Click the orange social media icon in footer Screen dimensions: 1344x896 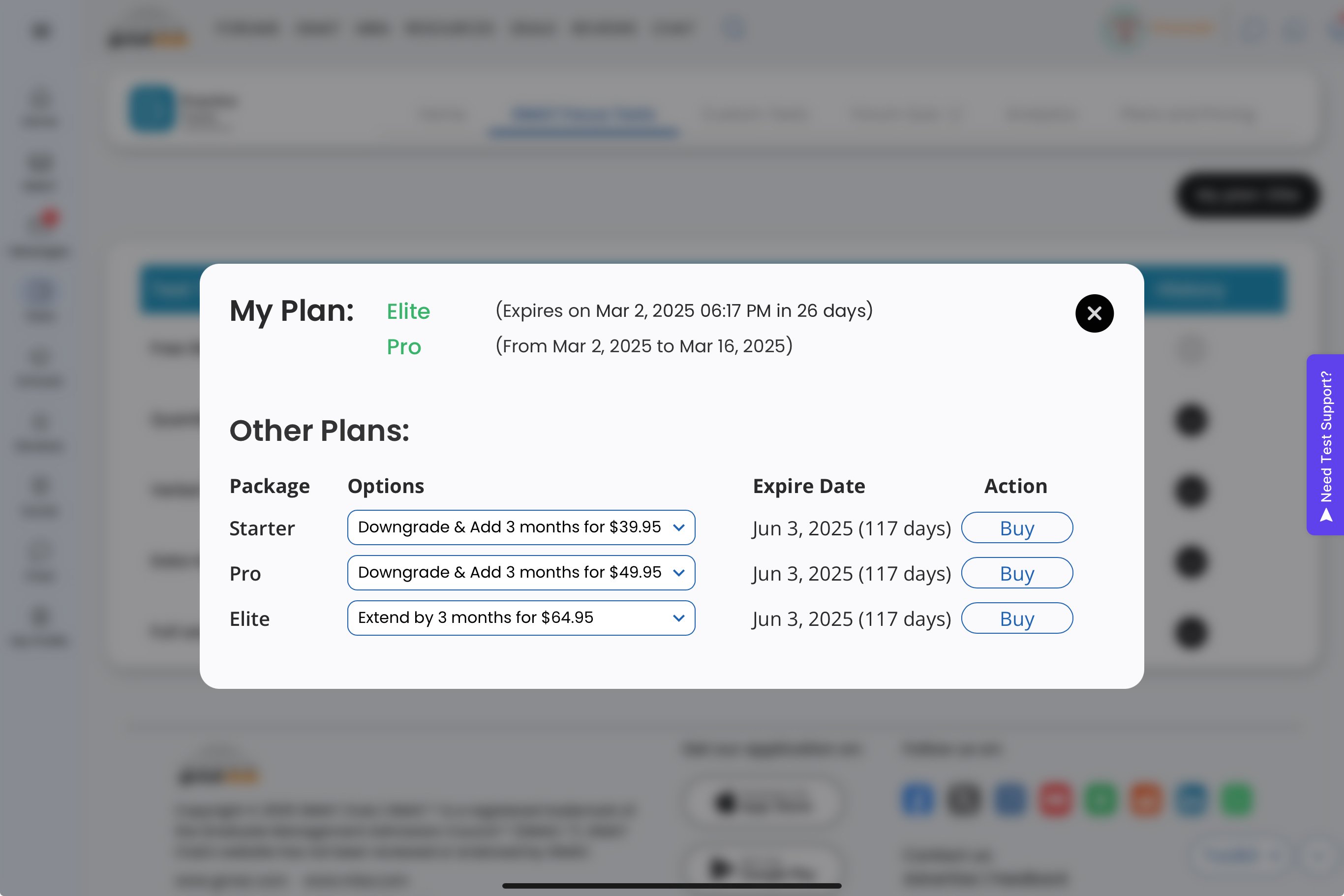pyautogui.click(x=1146, y=799)
